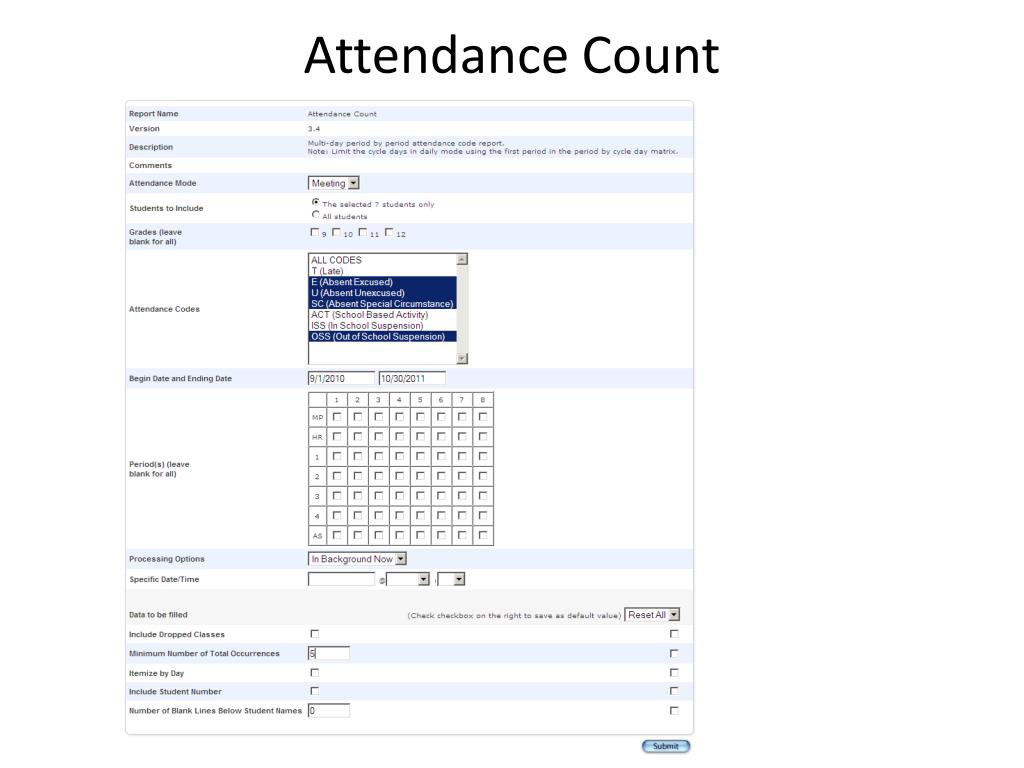
Task: Tick the grade 11 checkbox
Action: [362, 232]
